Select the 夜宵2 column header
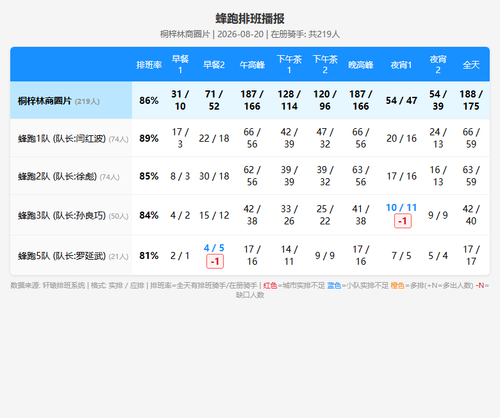Viewport: 500px width, 418px height. point(438,65)
